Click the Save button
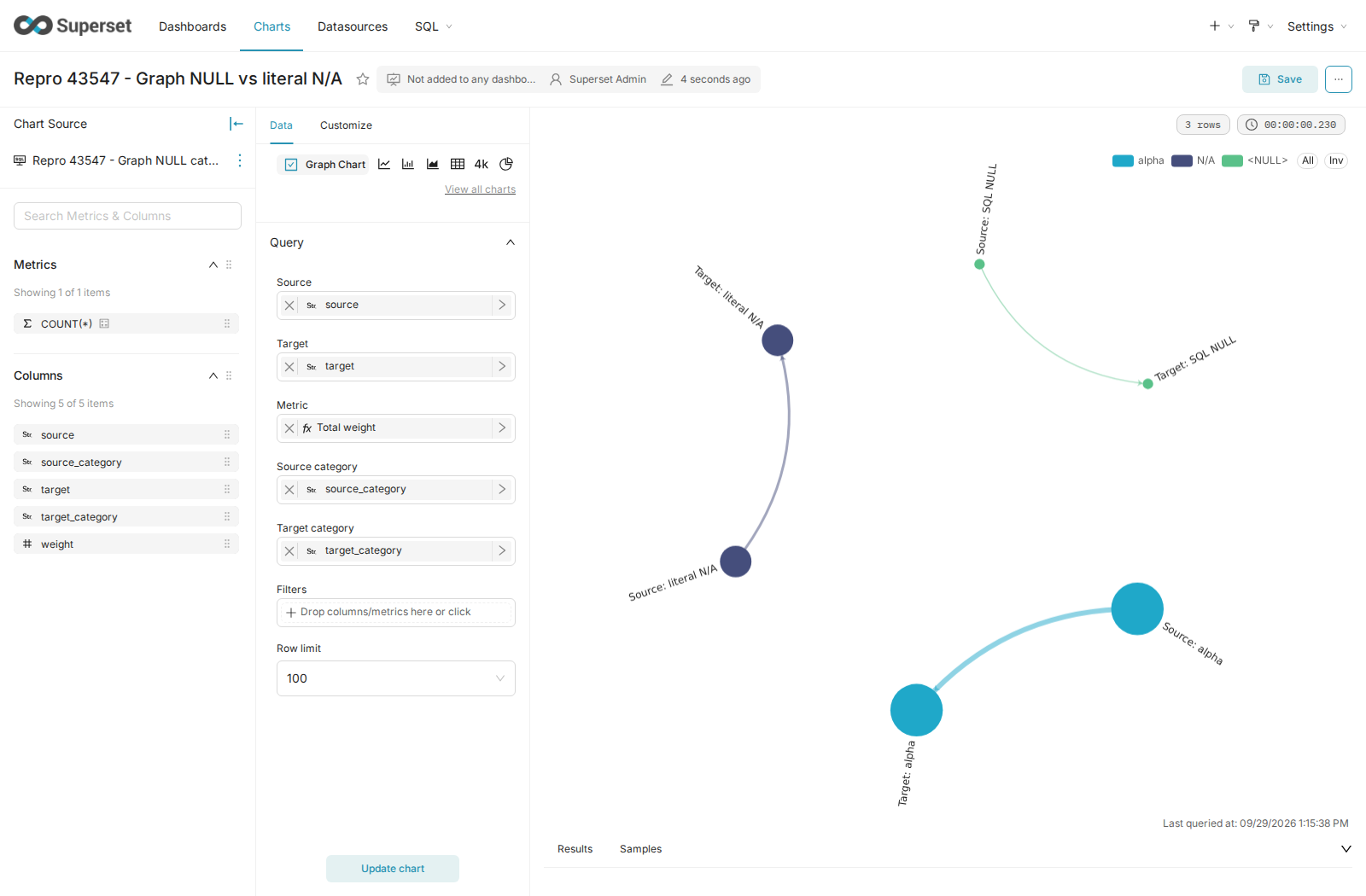The width and height of the screenshot is (1366, 896). point(1280,79)
